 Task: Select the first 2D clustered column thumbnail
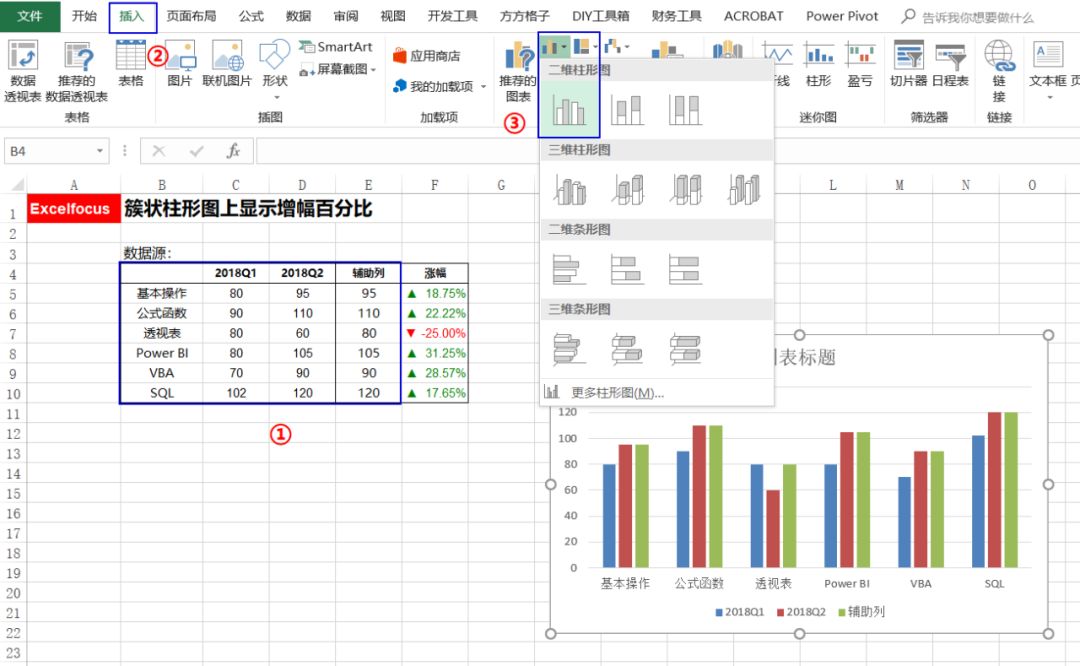[568, 108]
